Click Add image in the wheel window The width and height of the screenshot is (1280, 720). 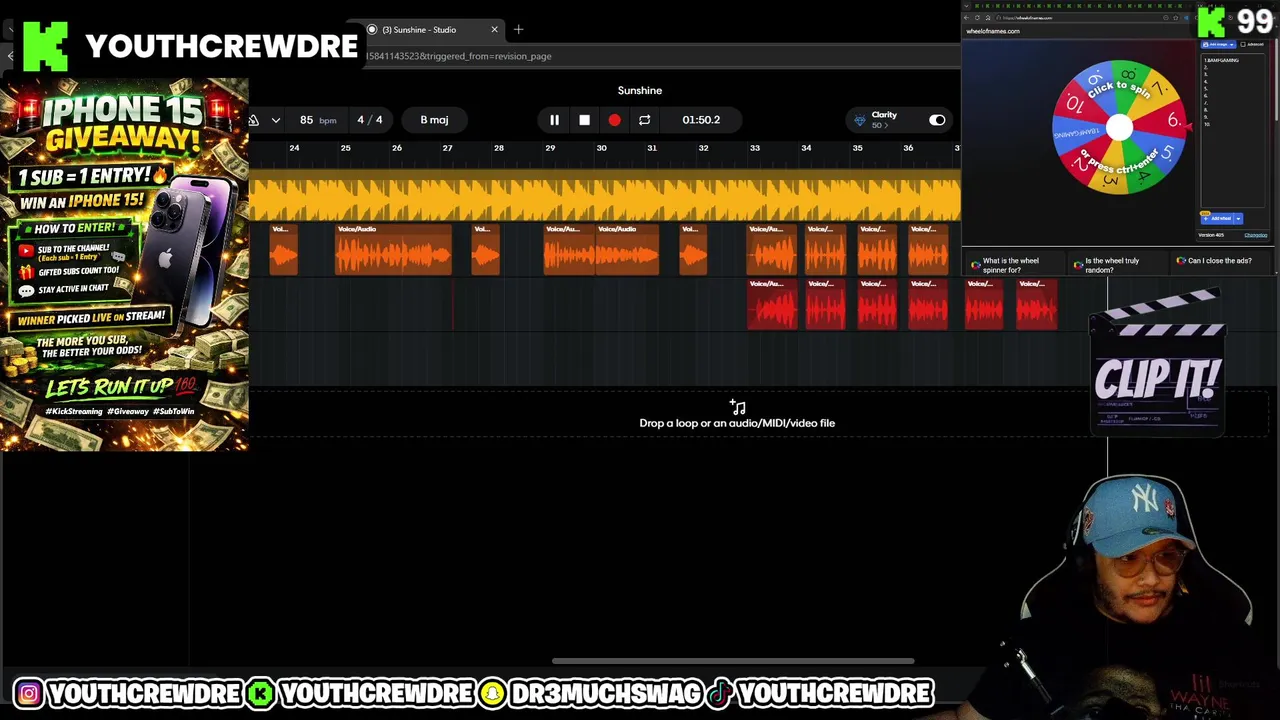coord(1218,44)
